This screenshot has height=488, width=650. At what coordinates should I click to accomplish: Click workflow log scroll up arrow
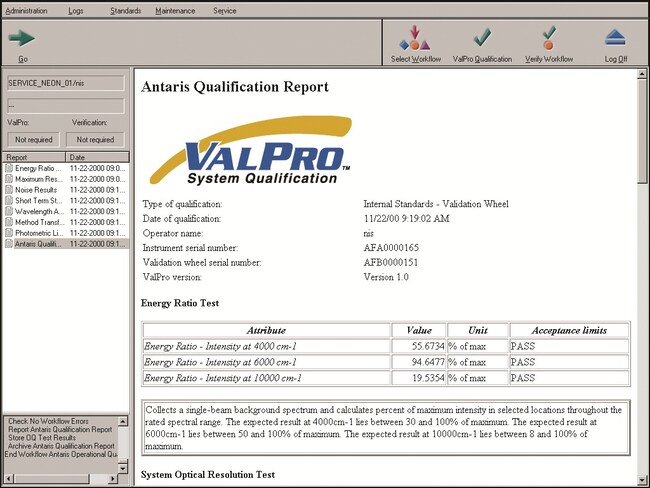point(123,421)
